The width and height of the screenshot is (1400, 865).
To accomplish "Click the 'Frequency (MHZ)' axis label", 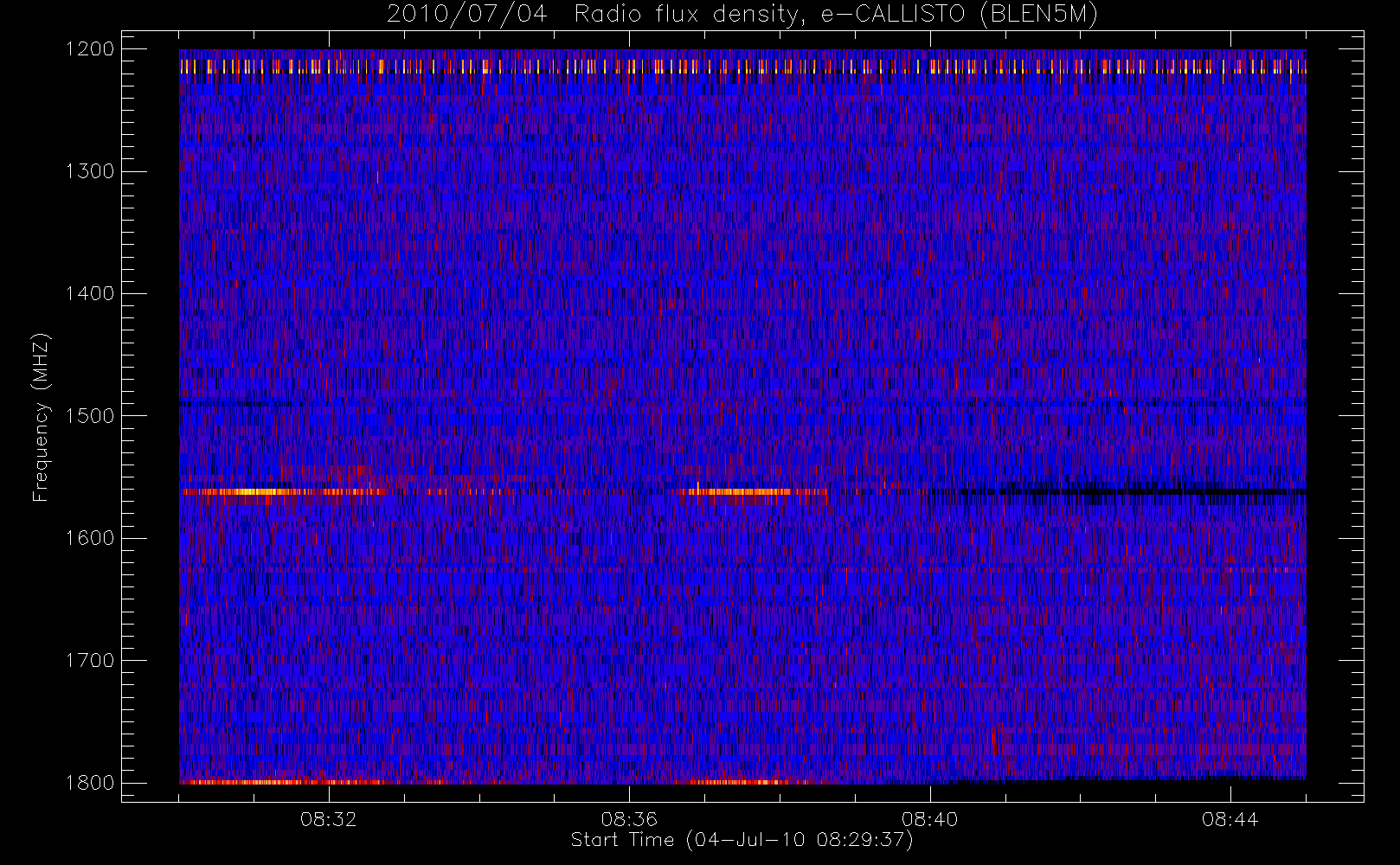I will pos(40,417).
